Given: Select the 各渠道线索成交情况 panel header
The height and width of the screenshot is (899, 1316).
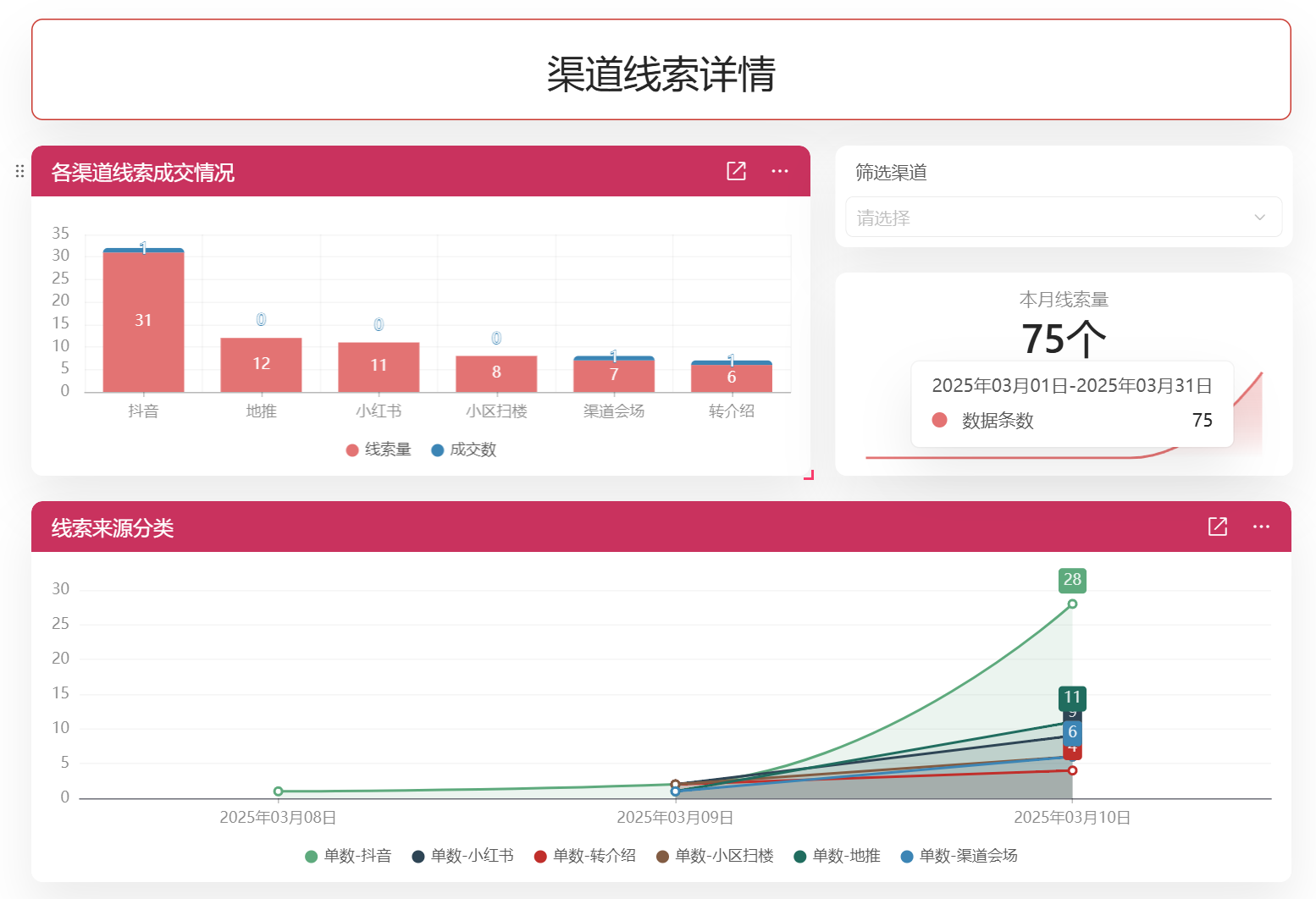Looking at the screenshot, I should click(143, 173).
